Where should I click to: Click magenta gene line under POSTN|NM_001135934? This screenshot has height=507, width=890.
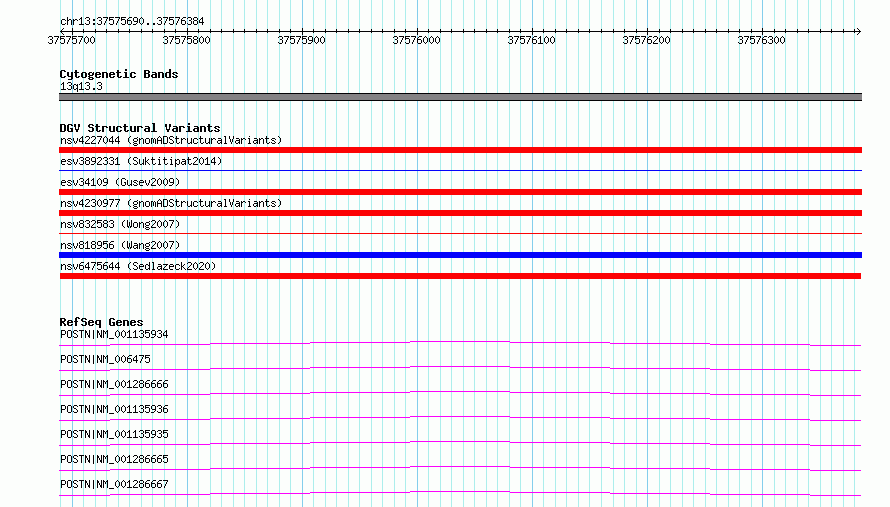[x=460, y=343]
